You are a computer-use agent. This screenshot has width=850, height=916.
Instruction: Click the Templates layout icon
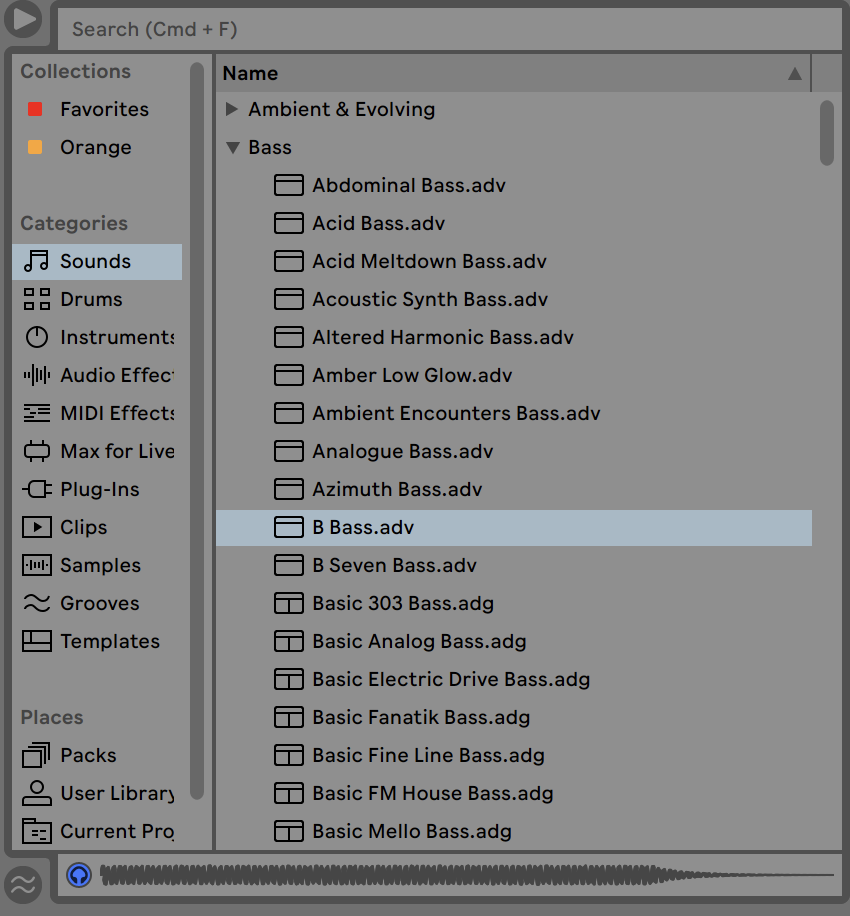[36, 641]
